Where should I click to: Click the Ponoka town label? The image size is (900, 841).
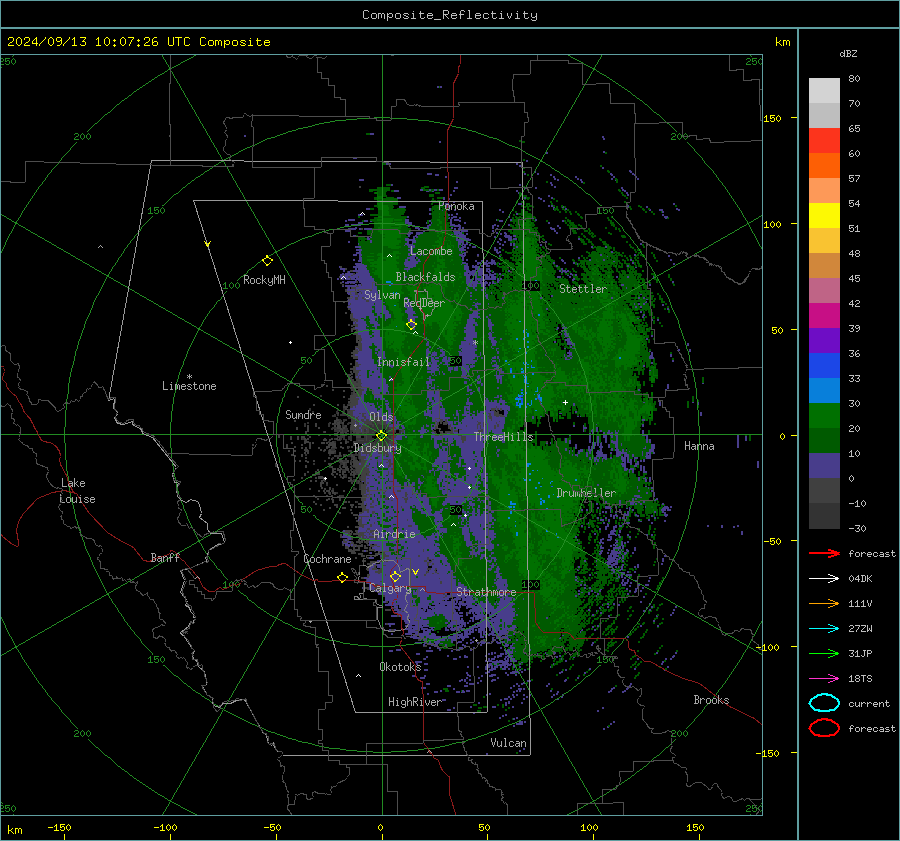[x=456, y=206]
